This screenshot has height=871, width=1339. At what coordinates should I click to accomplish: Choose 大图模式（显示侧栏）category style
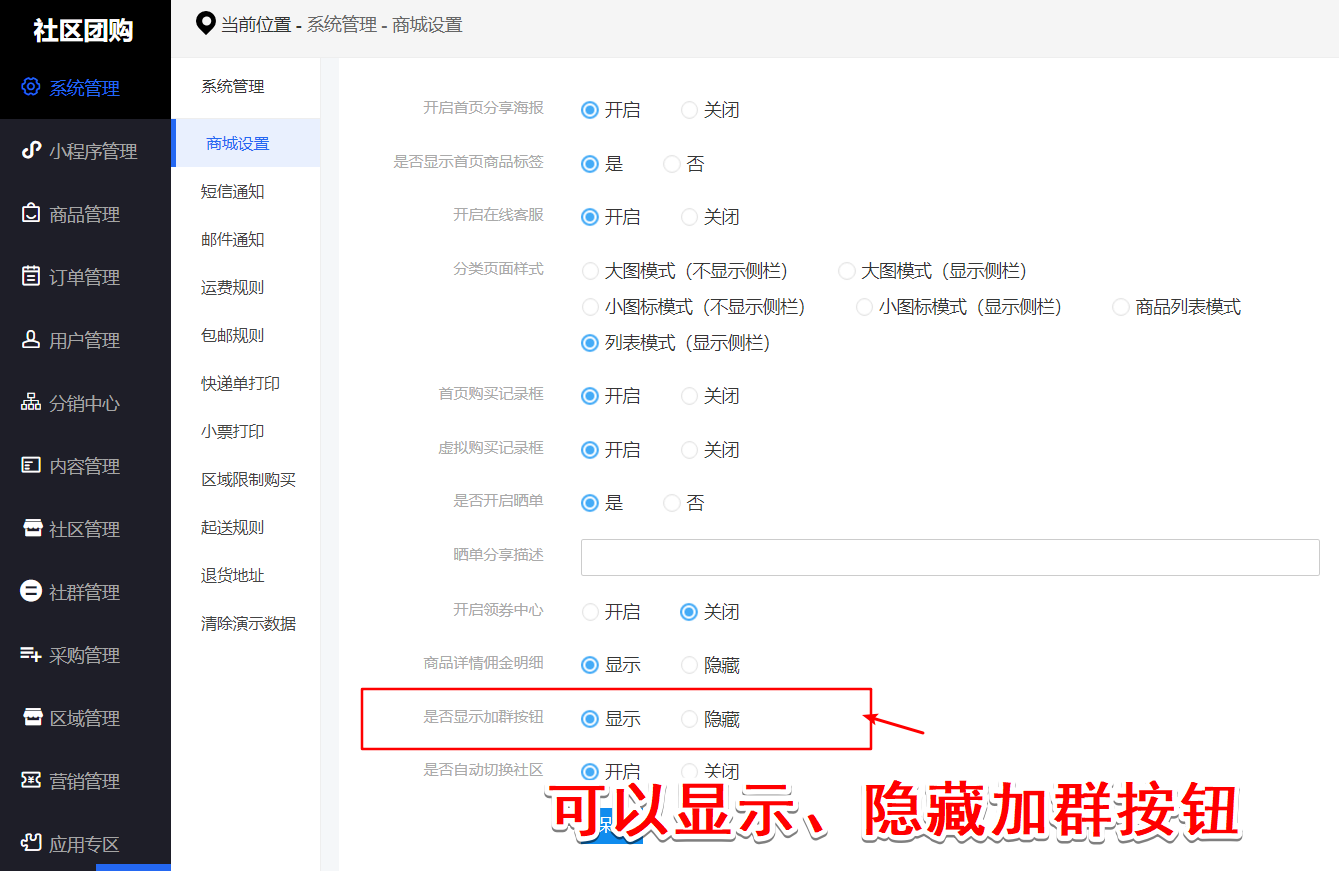[847, 271]
